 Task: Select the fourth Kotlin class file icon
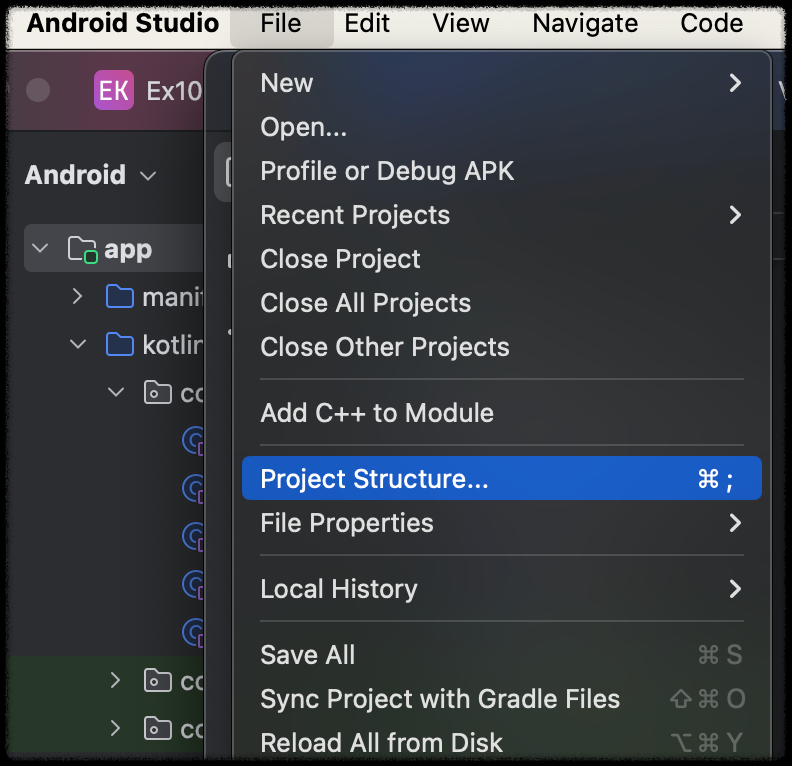pyautogui.click(x=193, y=585)
